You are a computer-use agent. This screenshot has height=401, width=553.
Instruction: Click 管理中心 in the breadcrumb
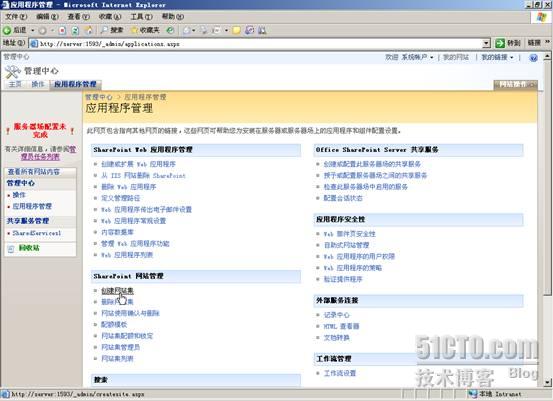coord(99,97)
